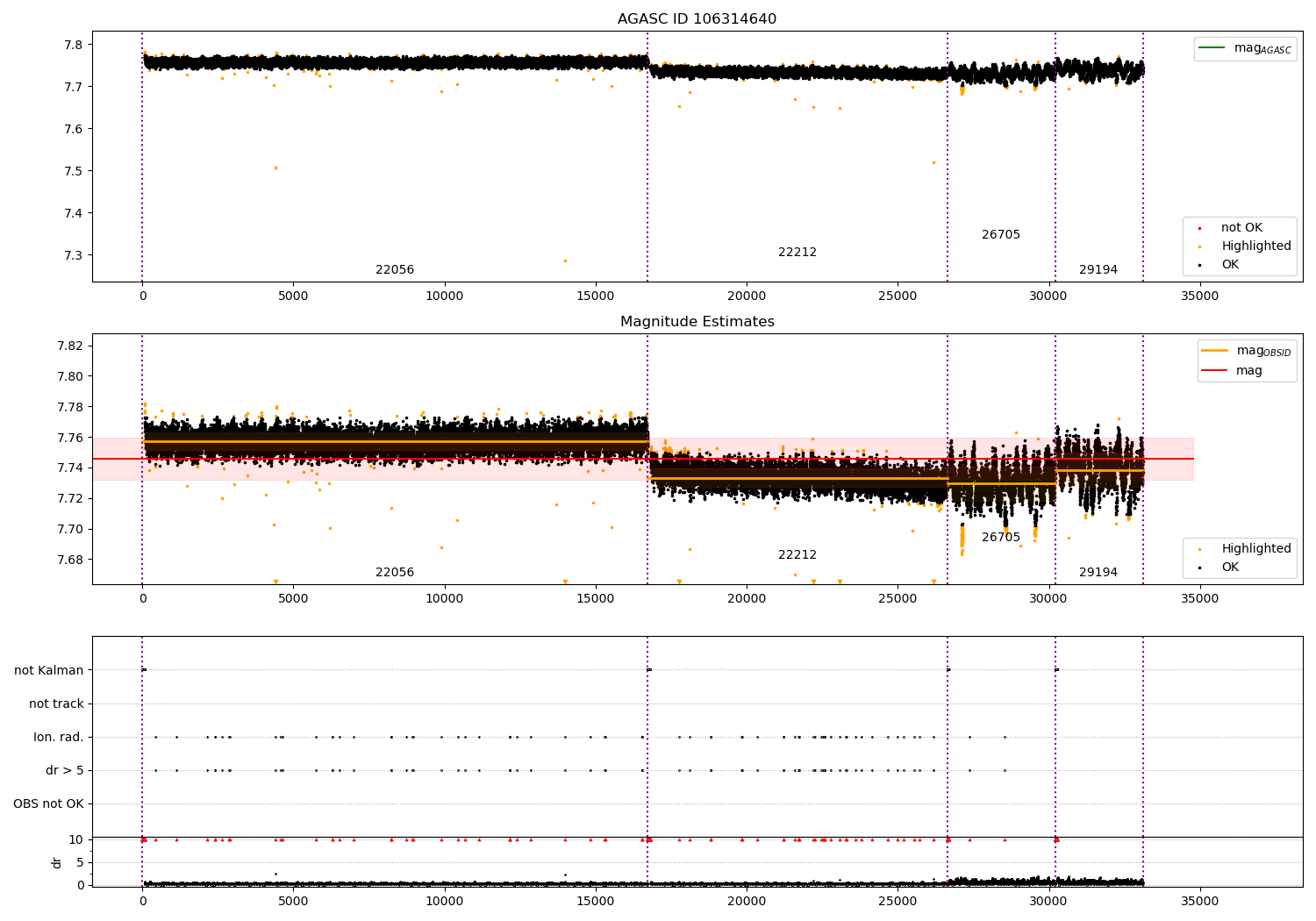
Task: Click the "not Kalman" row label
Action: [x=49, y=670]
